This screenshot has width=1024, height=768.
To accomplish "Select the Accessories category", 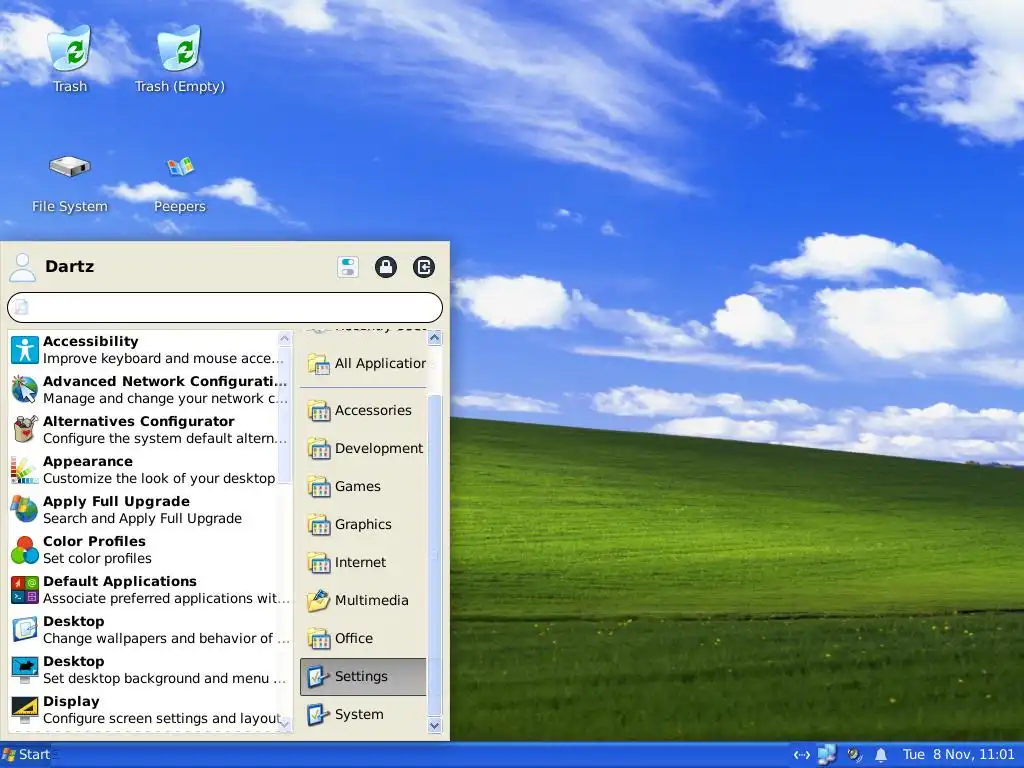I will tap(363, 411).
